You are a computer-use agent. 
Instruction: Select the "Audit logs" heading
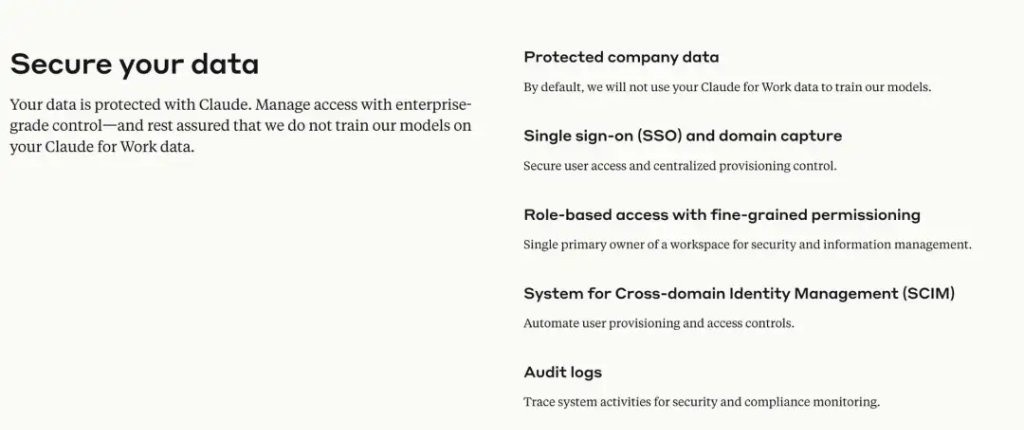coord(563,372)
